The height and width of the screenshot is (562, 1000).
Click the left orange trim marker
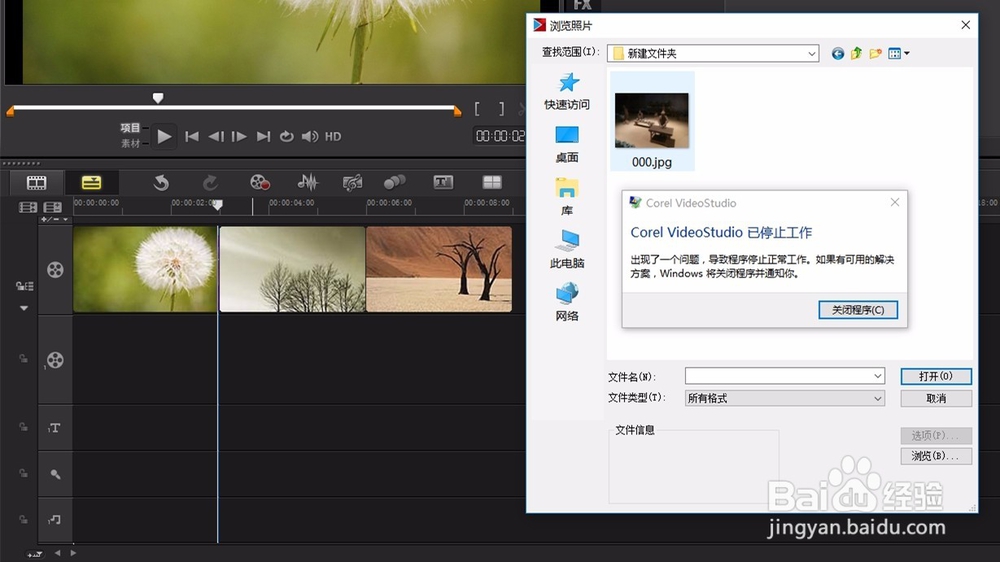(x=10, y=112)
